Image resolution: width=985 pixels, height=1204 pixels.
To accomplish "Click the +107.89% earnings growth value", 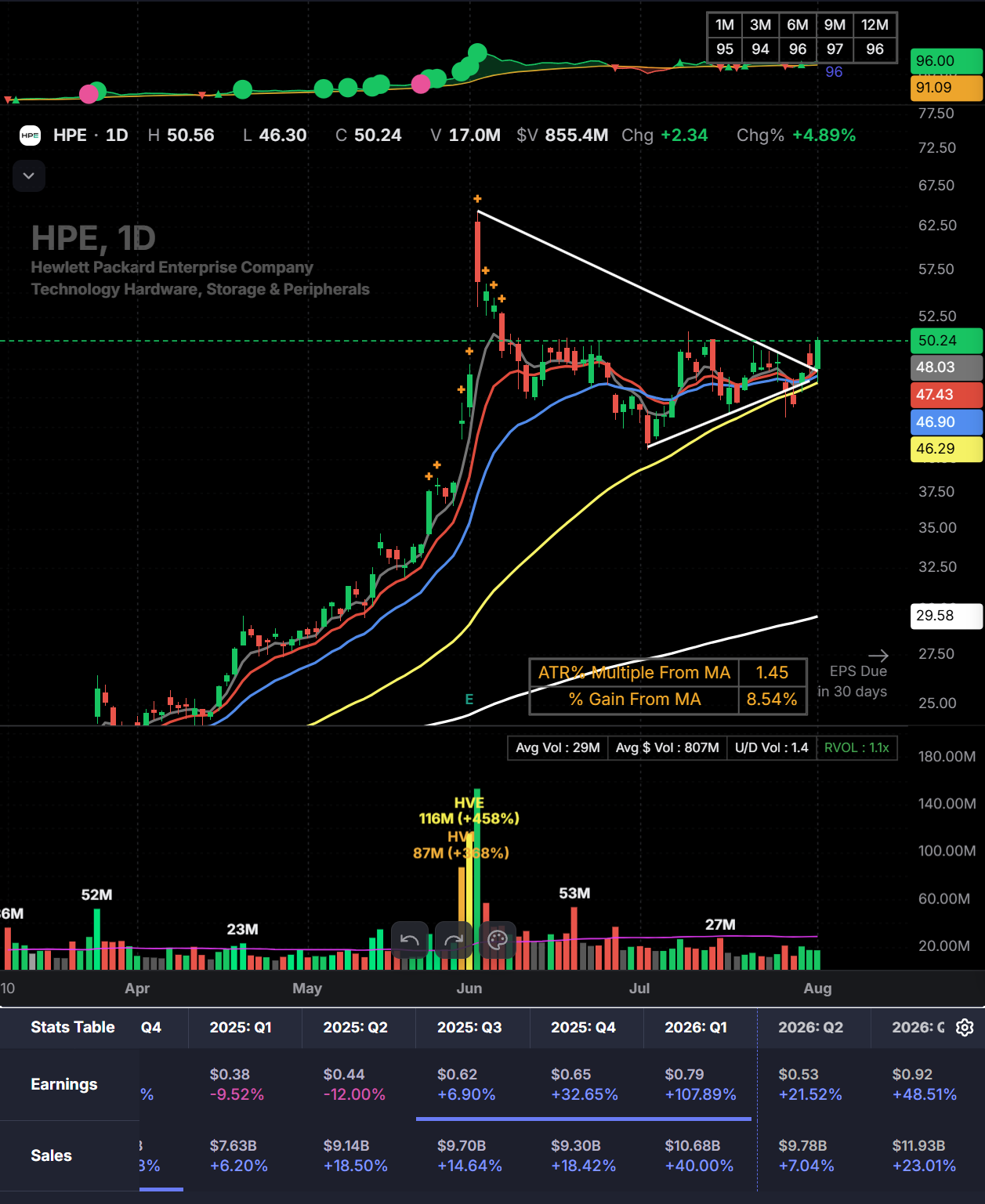I will pyautogui.click(x=701, y=1094).
